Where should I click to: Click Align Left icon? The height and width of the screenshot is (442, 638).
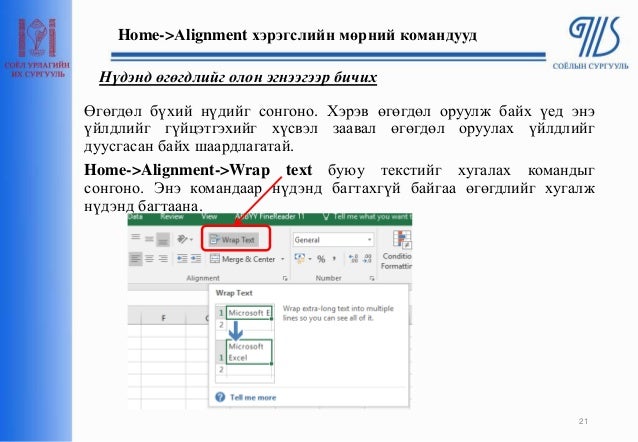[x=135, y=258]
